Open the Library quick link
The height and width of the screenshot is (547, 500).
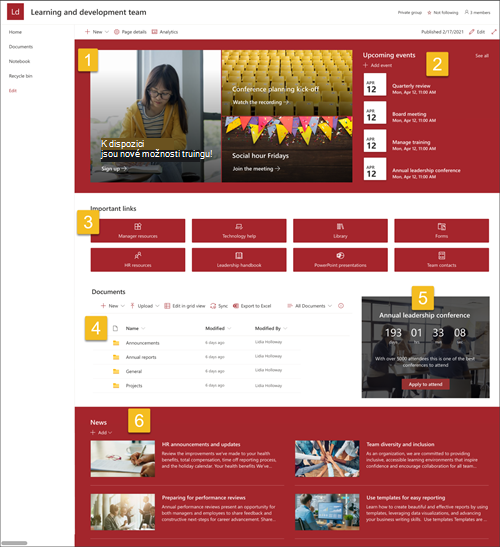point(340,231)
